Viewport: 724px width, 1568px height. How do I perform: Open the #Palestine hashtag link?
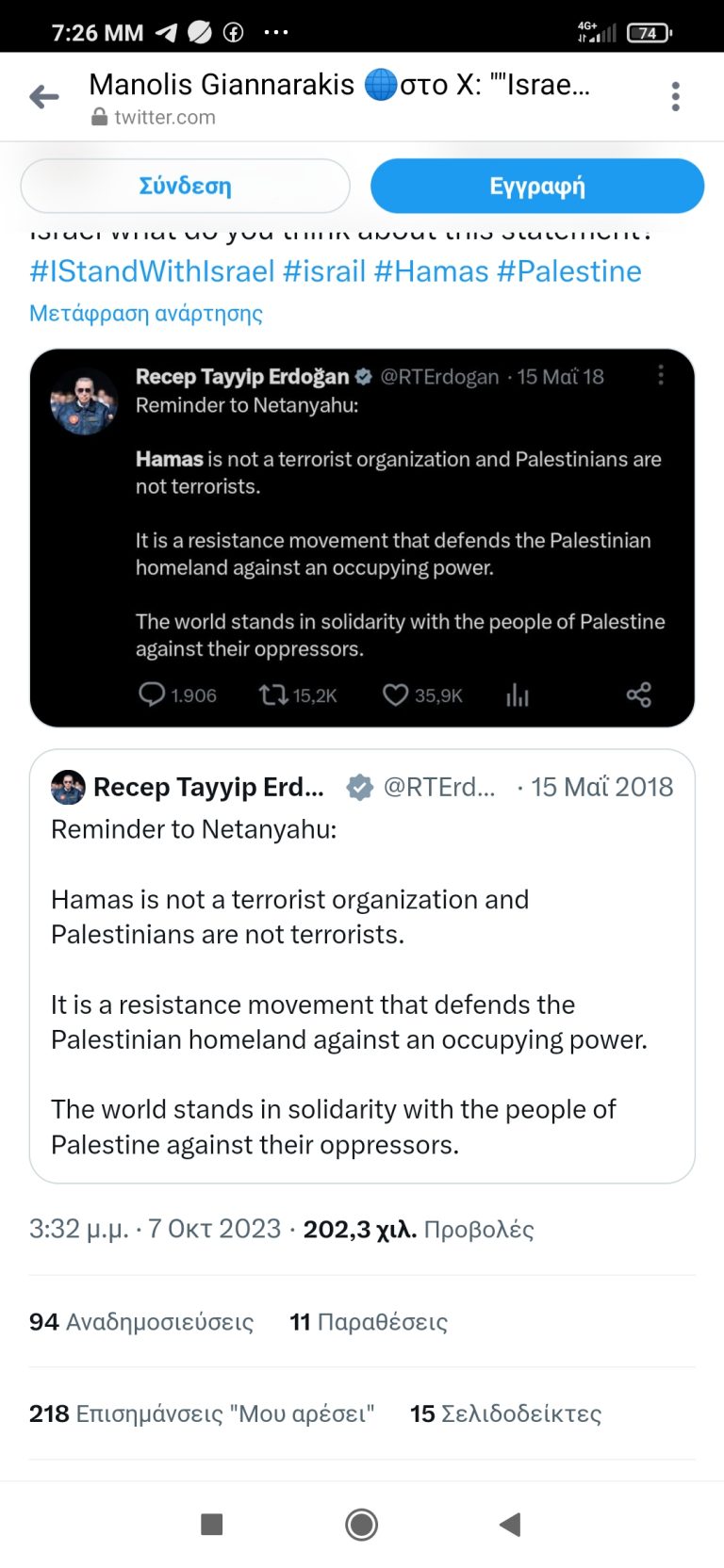[x=568, y=271]
